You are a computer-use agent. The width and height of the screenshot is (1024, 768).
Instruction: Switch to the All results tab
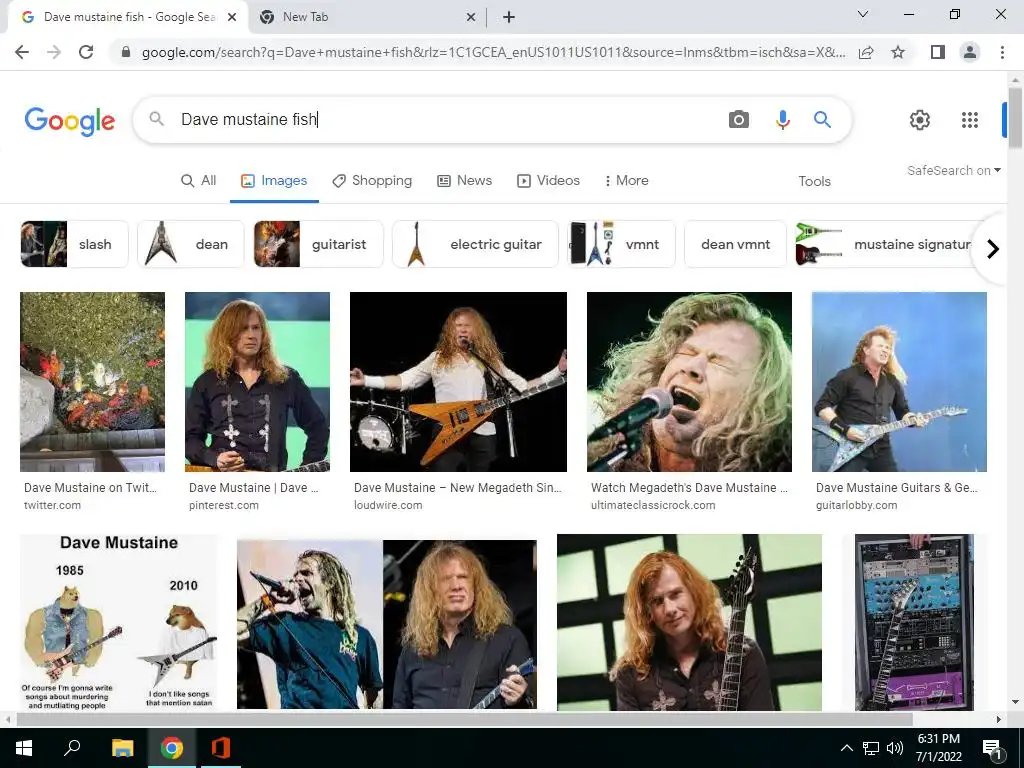(199, 181)
